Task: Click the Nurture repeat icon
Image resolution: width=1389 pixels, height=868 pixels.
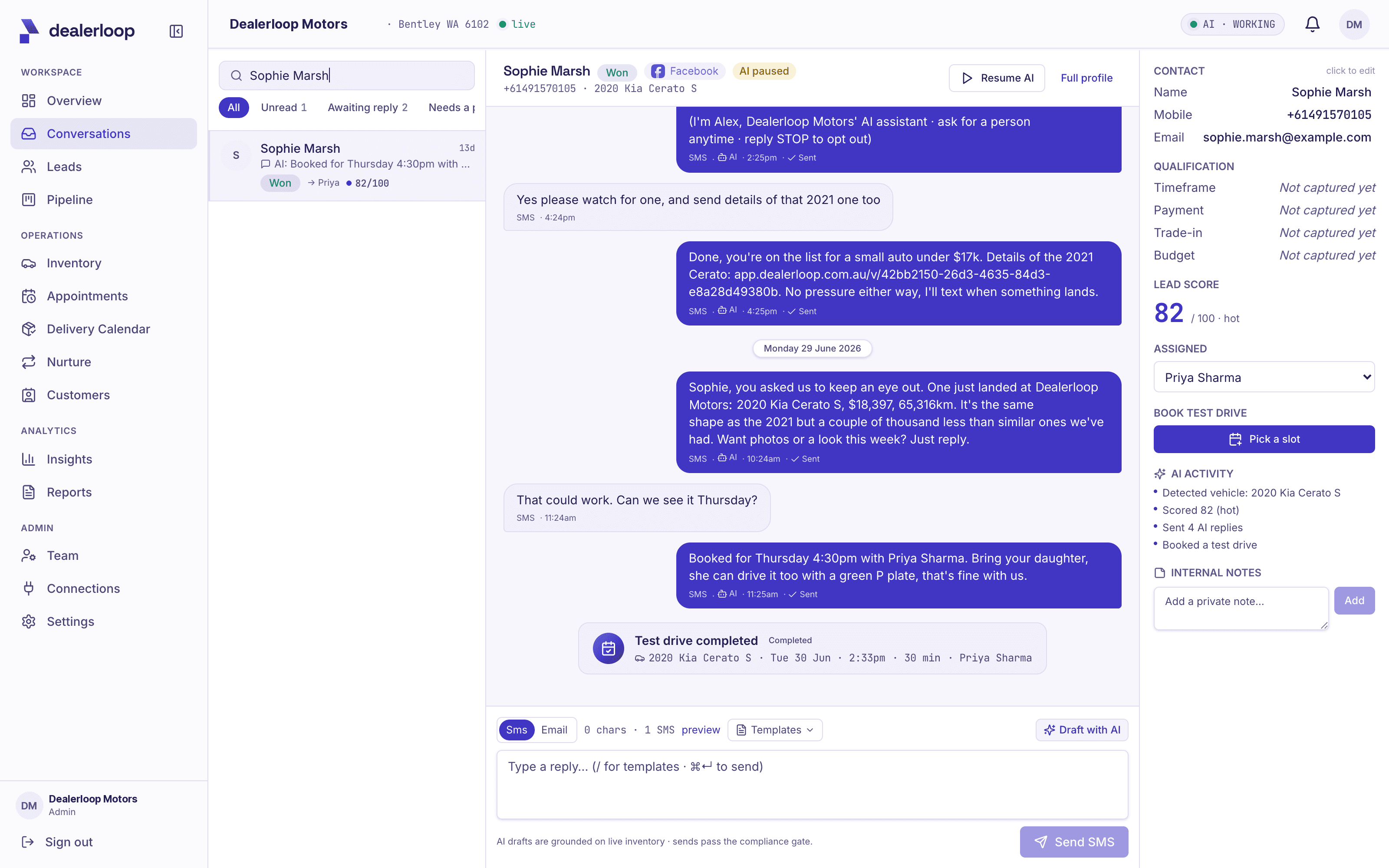Action: pyautogui.click(x=29, y=362)
